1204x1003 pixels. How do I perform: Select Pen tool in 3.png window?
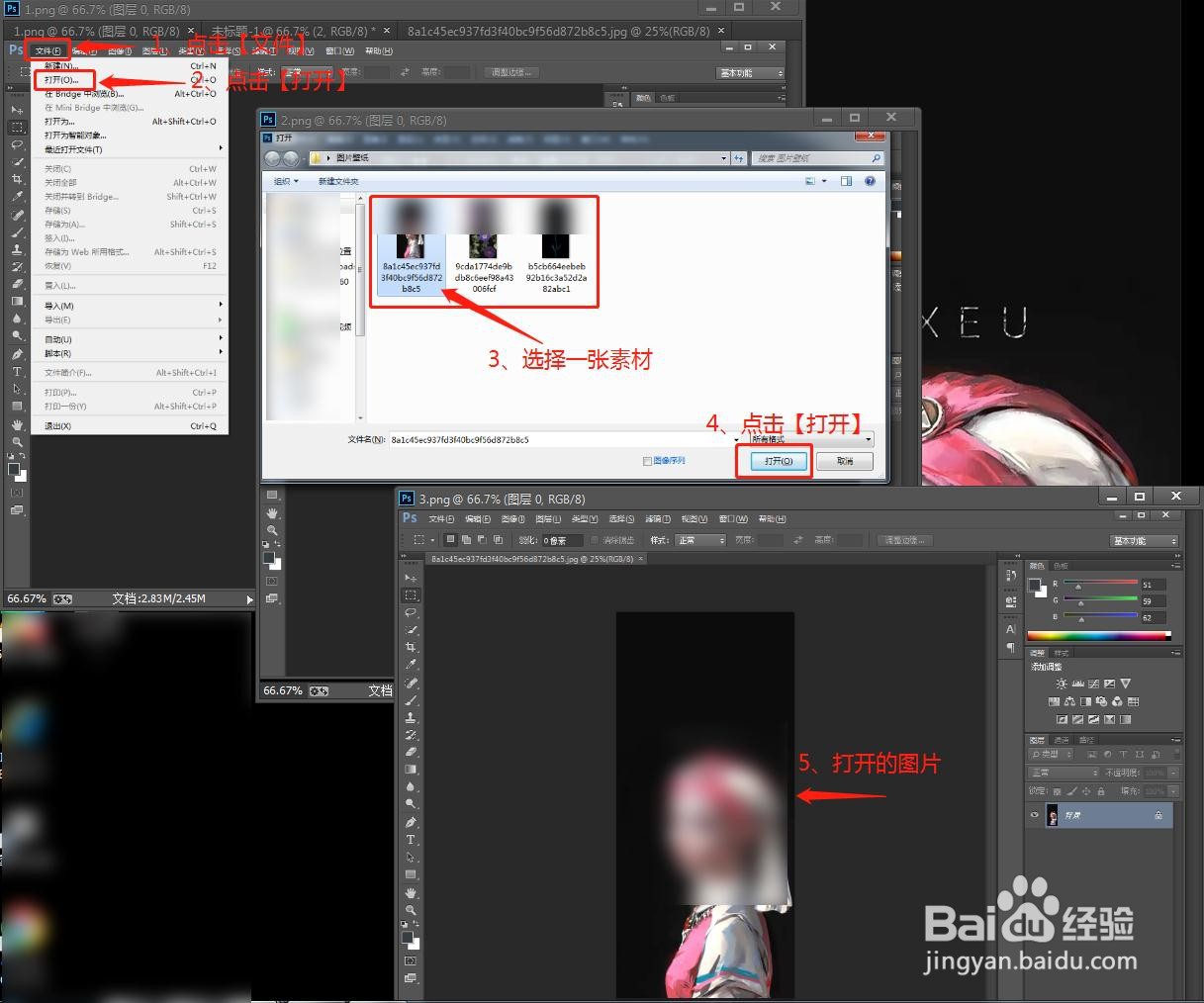411,822
